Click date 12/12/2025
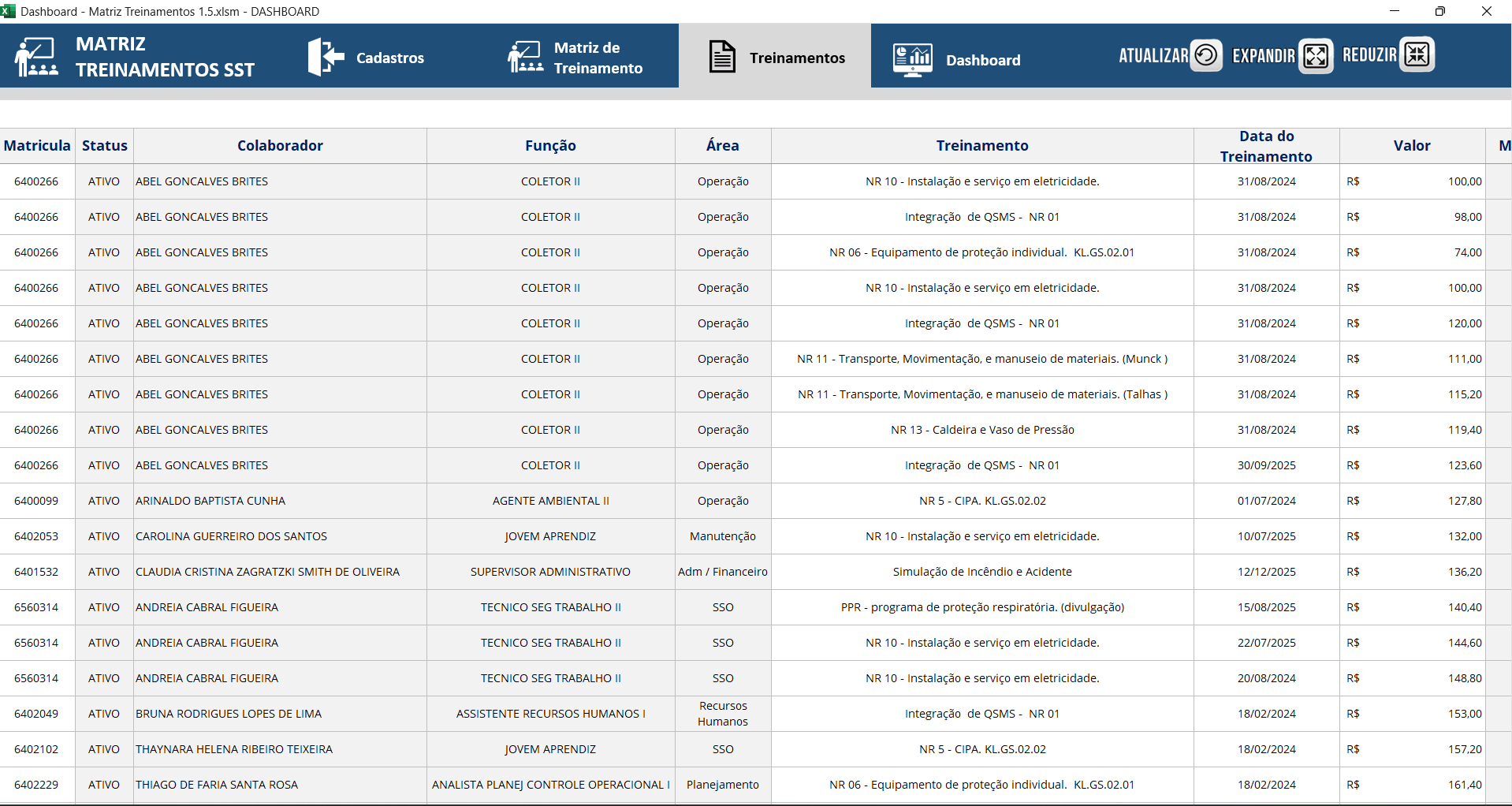Screen dimensions: 1512x806 coord(1266,572)
